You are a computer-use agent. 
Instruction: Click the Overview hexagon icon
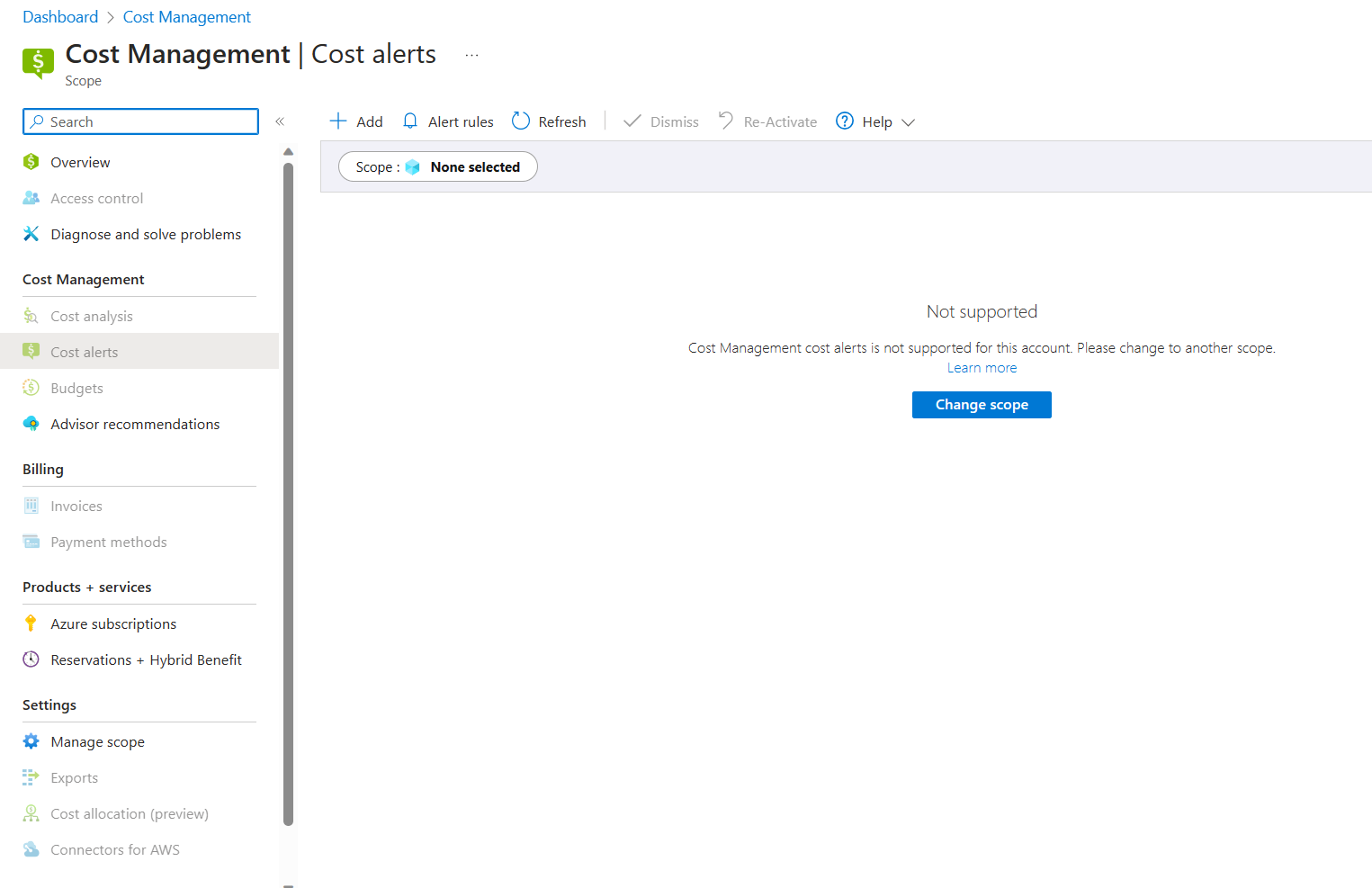[x=31, y=162]
